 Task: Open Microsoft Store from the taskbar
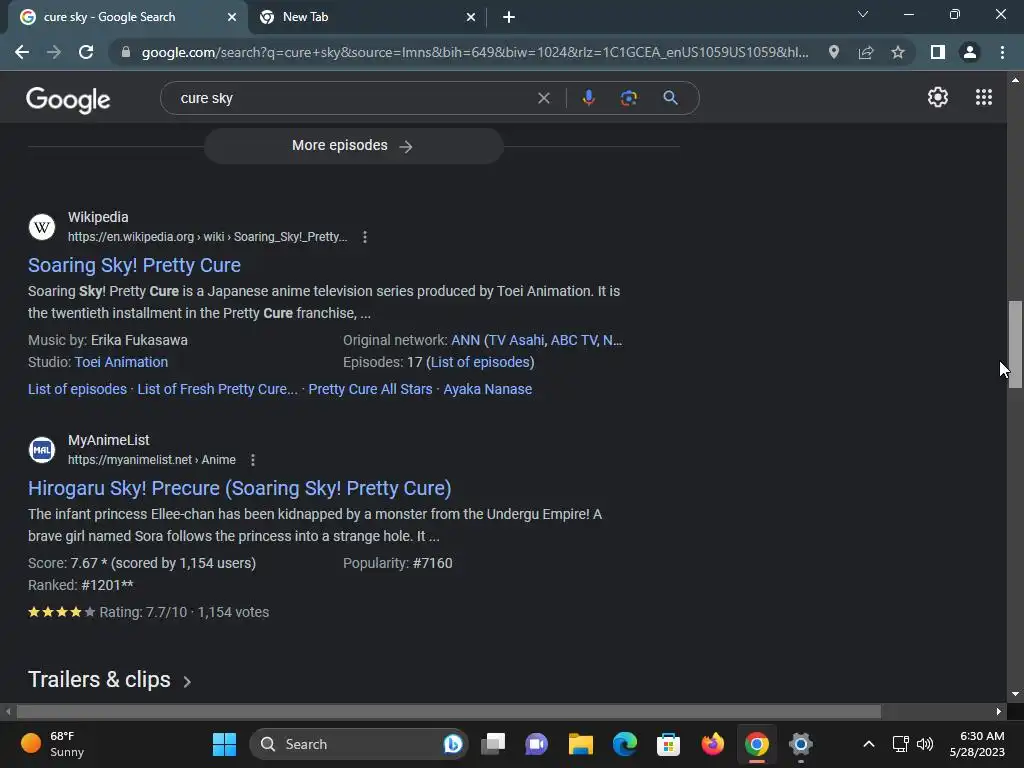tap(668, 744)
